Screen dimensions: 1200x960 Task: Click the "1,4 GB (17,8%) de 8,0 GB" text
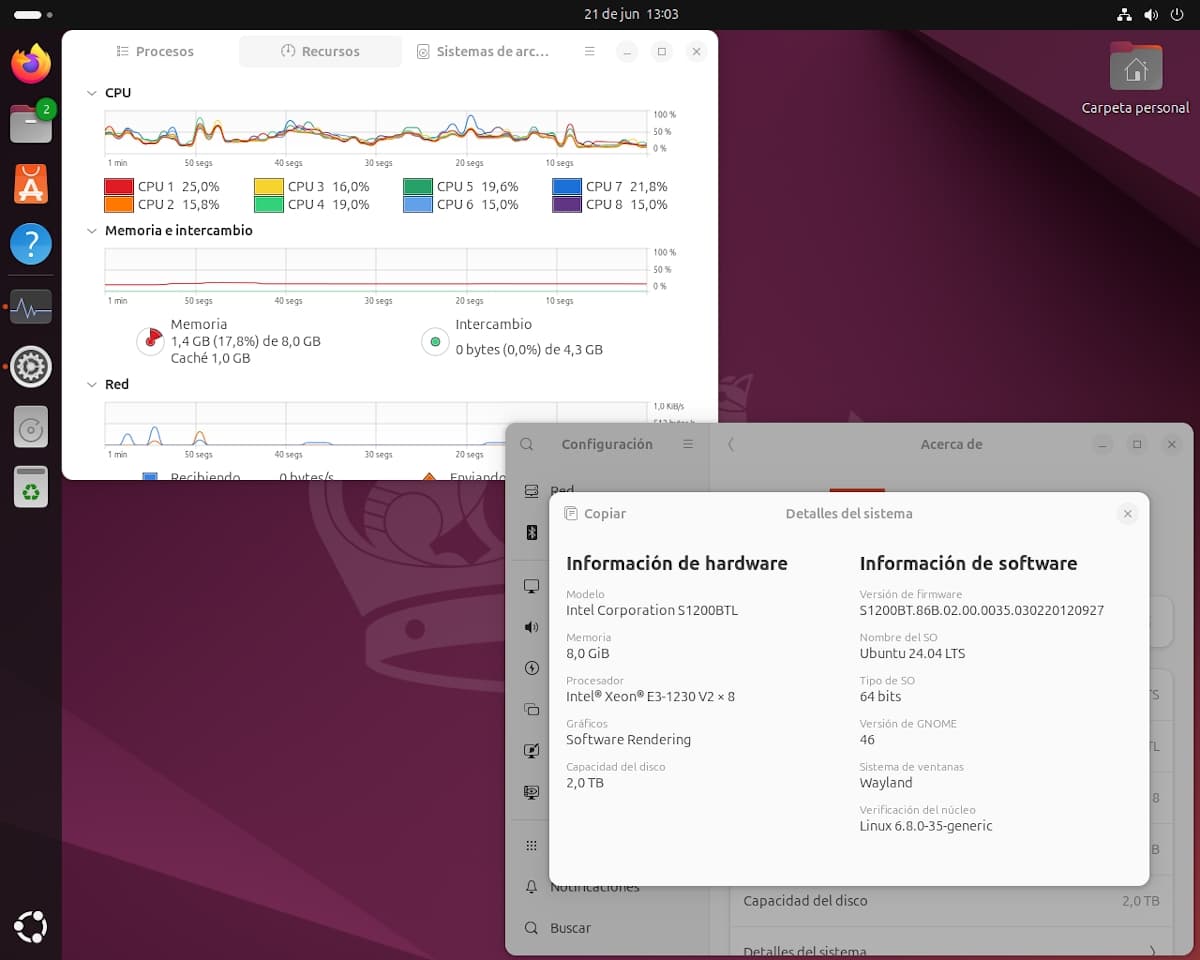(x=245, y=341)
